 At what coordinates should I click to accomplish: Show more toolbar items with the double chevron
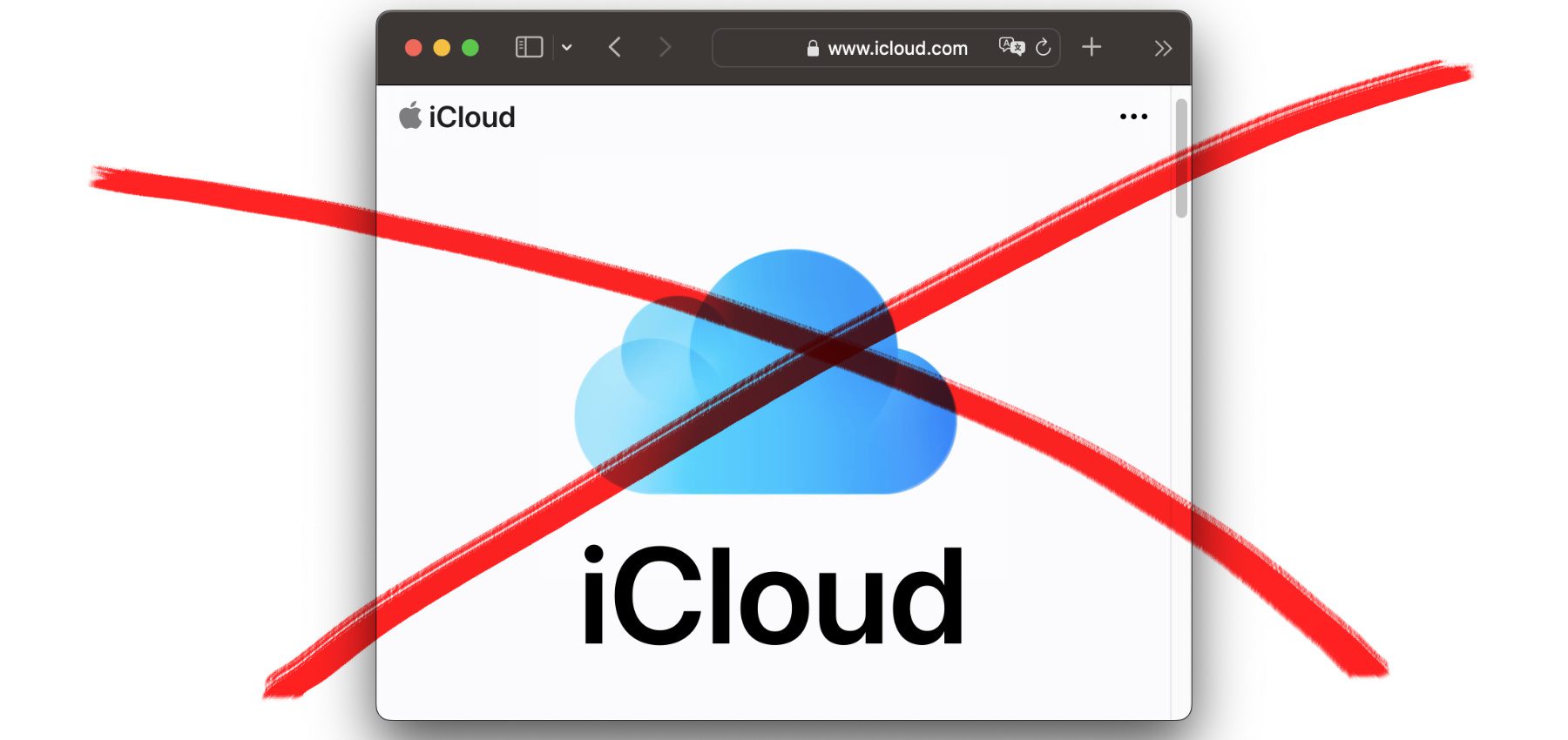tap(1163, 49)
